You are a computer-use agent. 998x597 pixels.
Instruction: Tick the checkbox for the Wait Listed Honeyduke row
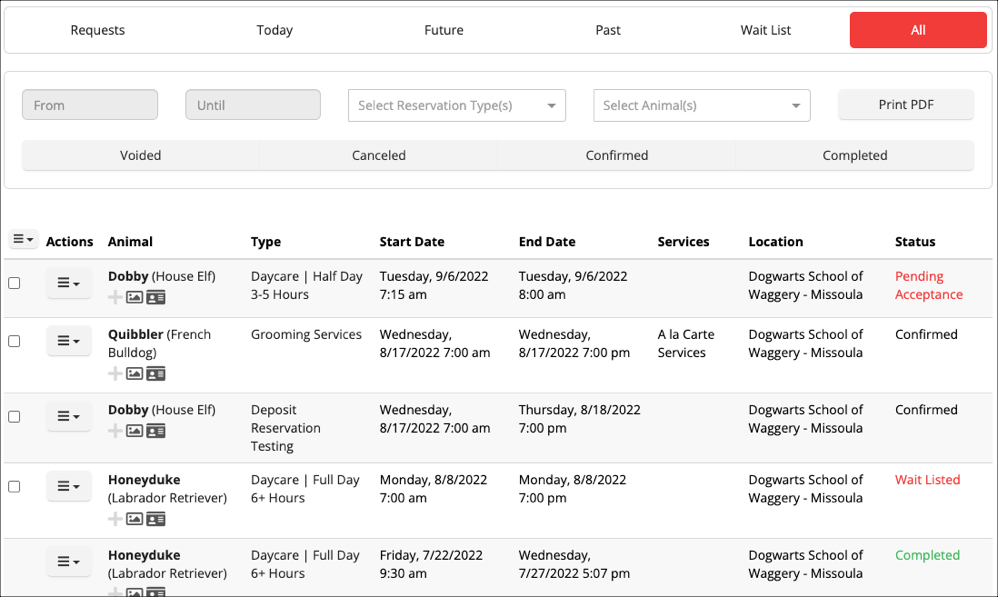(14, 487)
